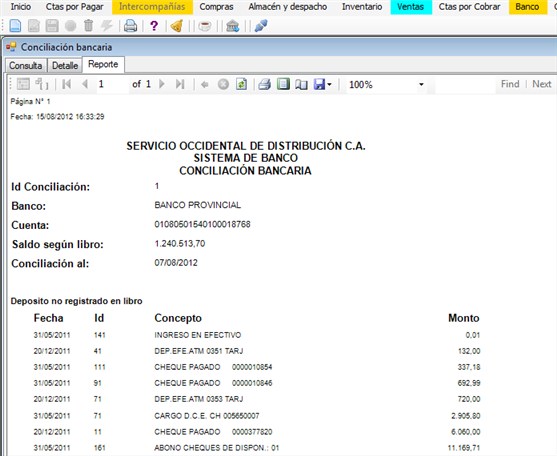The image size is (557, 456).
Task: Go to next report page arrow
Action: [x=162, y=84]
